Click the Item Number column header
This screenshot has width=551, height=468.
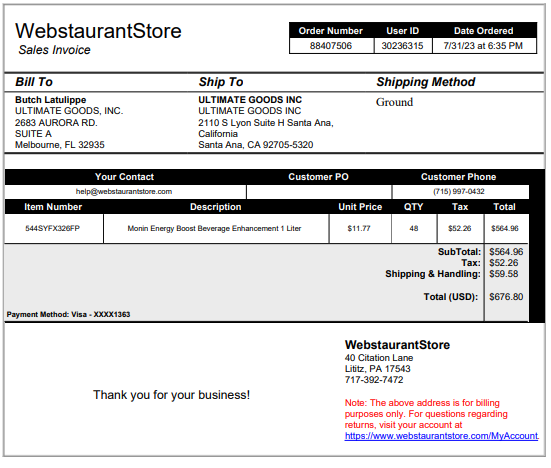coord(53,207)
